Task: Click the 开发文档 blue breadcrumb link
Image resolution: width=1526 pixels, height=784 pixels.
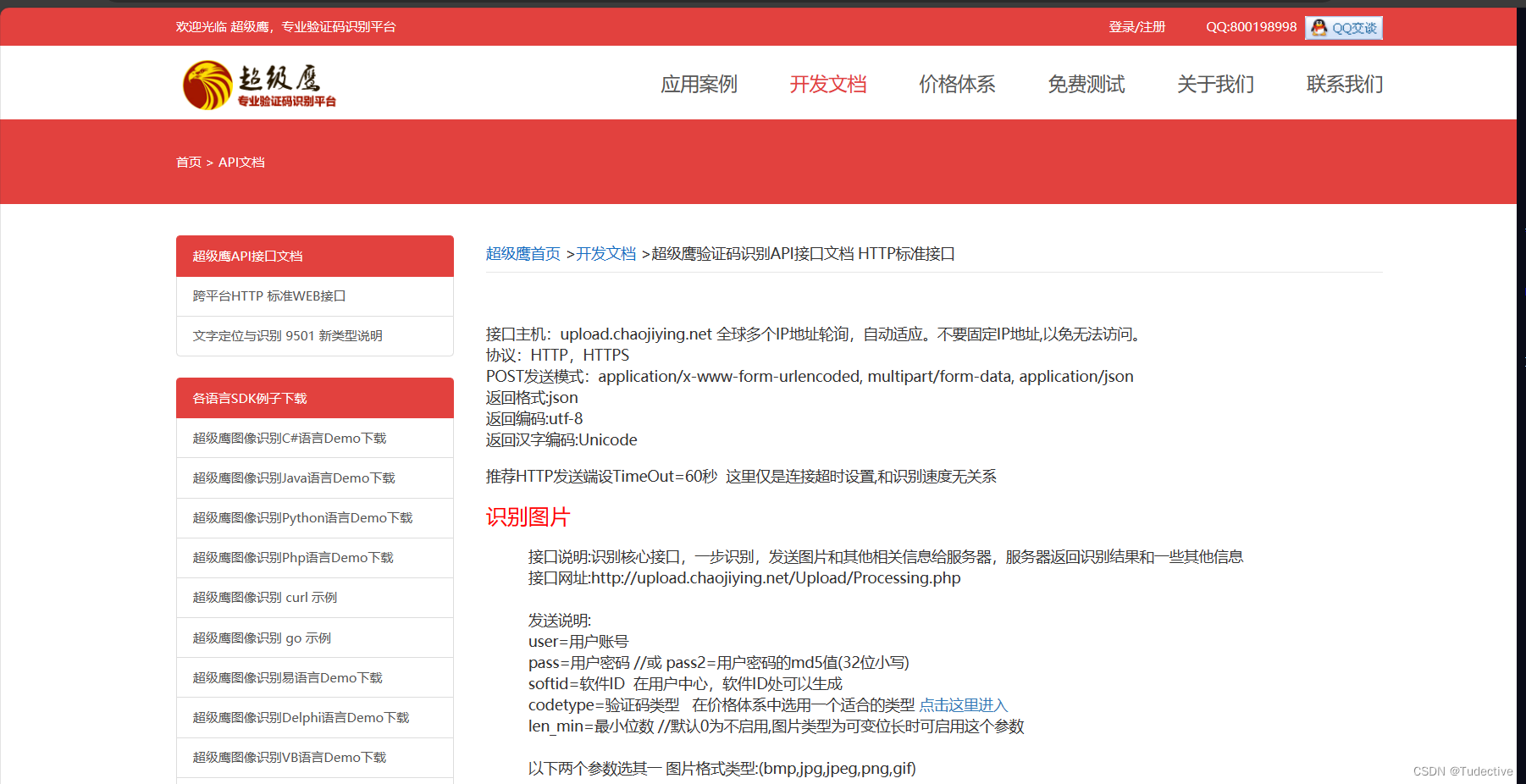Action: pyautogui.click(x=606, y=253)
